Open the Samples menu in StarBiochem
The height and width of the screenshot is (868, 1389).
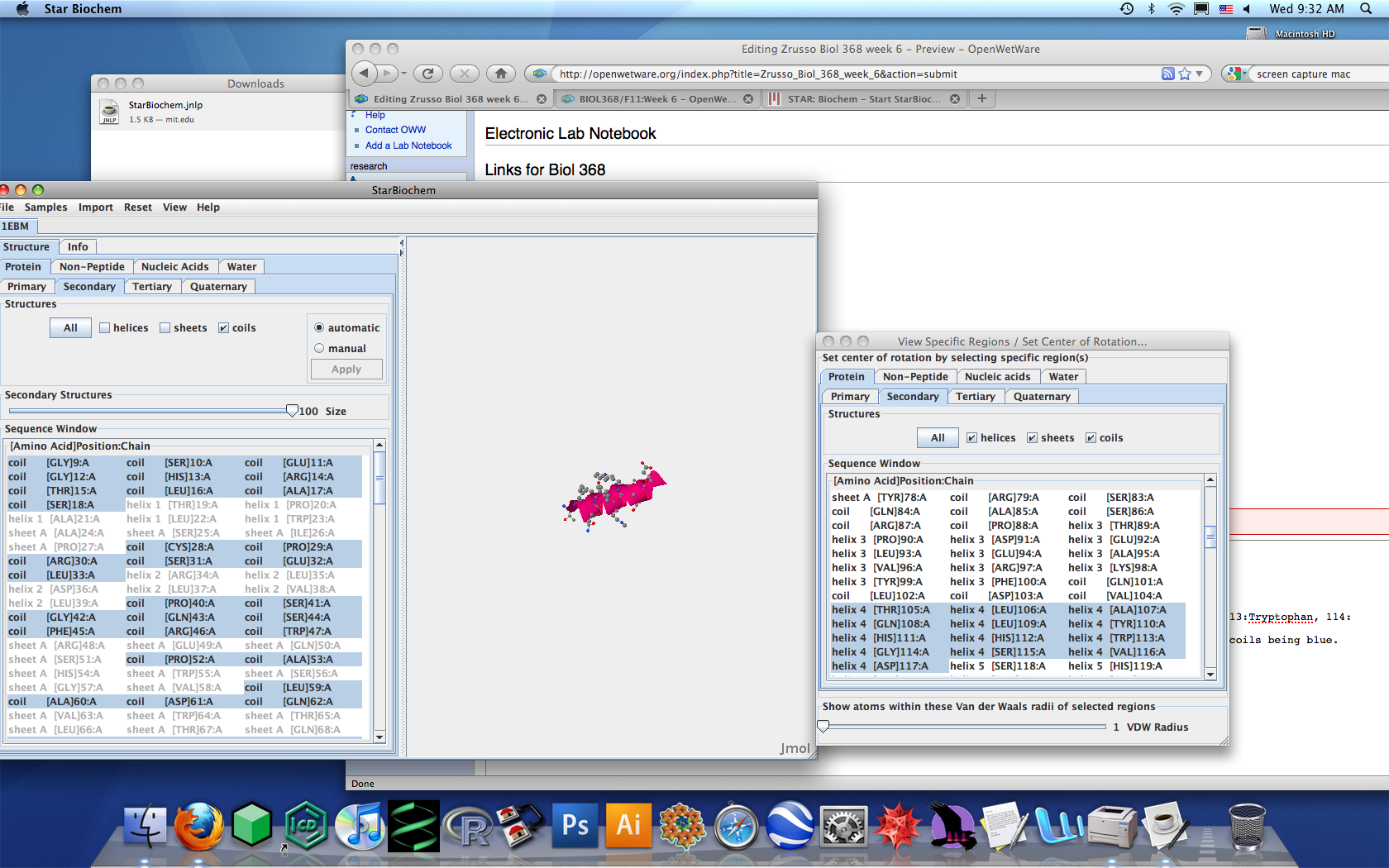45,207
